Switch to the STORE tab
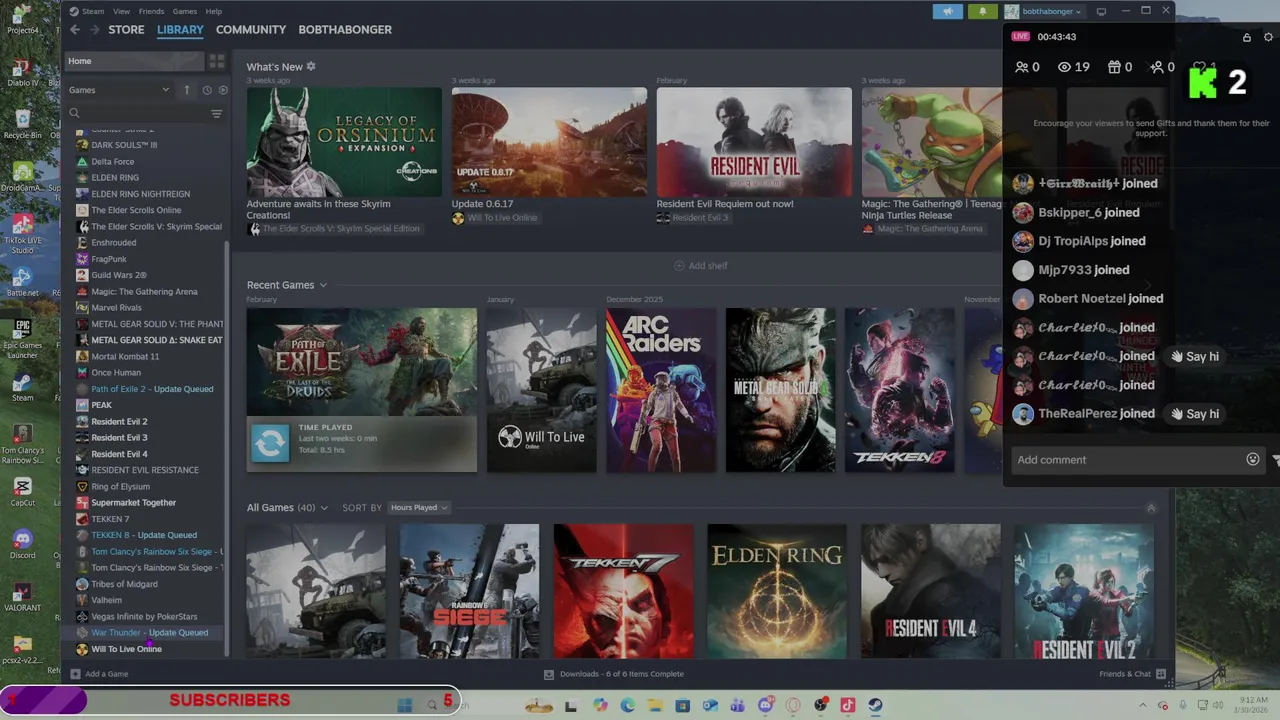This screenshot has height=720, width=1280. click(126, 30)
